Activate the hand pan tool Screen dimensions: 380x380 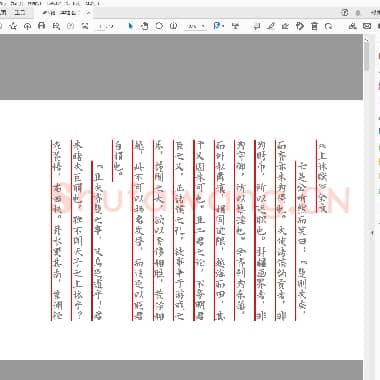(144, 26)
